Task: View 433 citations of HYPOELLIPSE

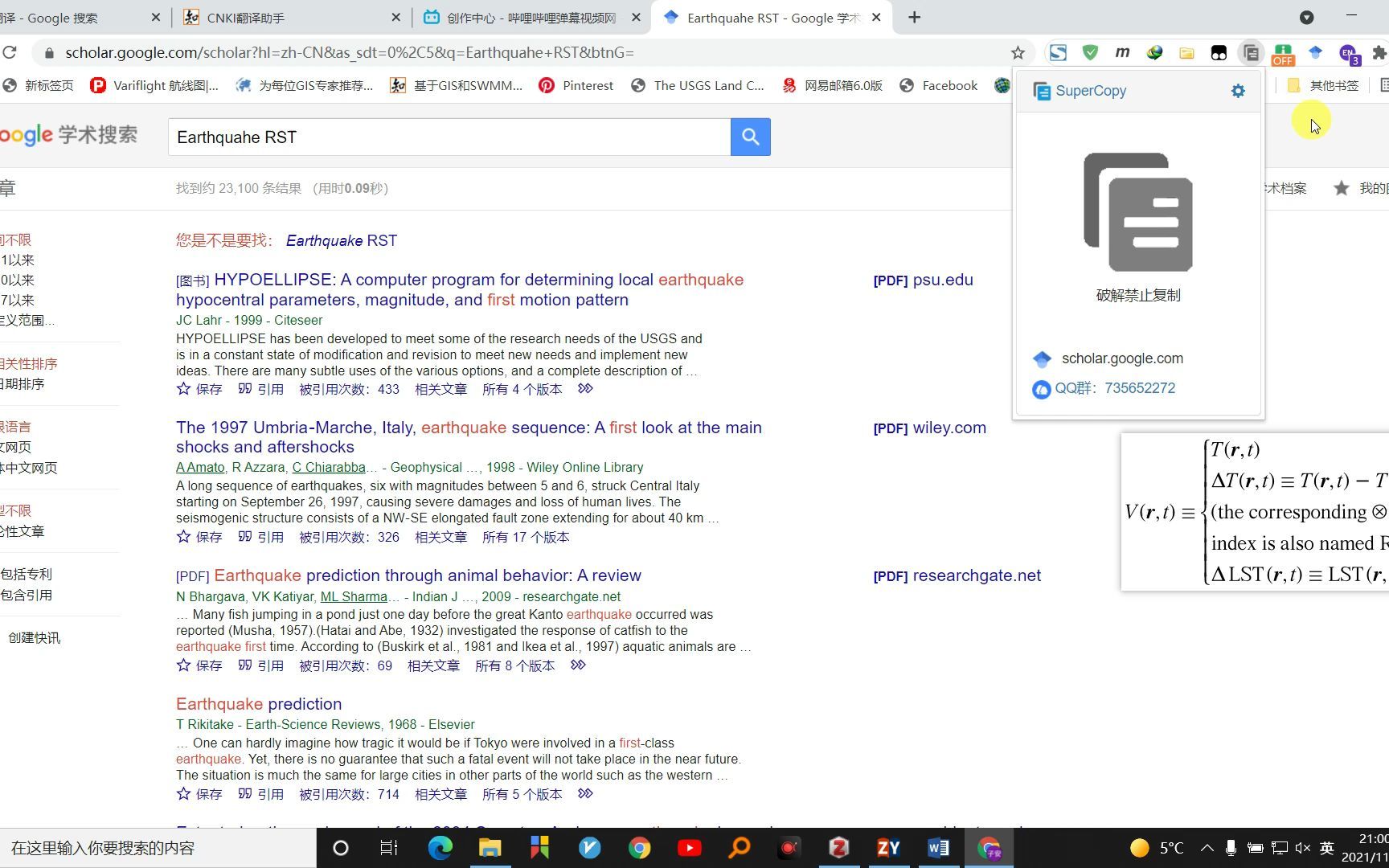Action: coord(350,389)
